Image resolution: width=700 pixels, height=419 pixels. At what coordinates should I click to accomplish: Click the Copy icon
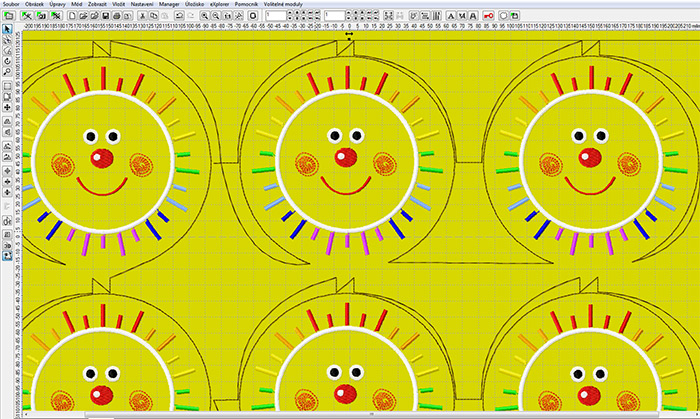point(154,16)
